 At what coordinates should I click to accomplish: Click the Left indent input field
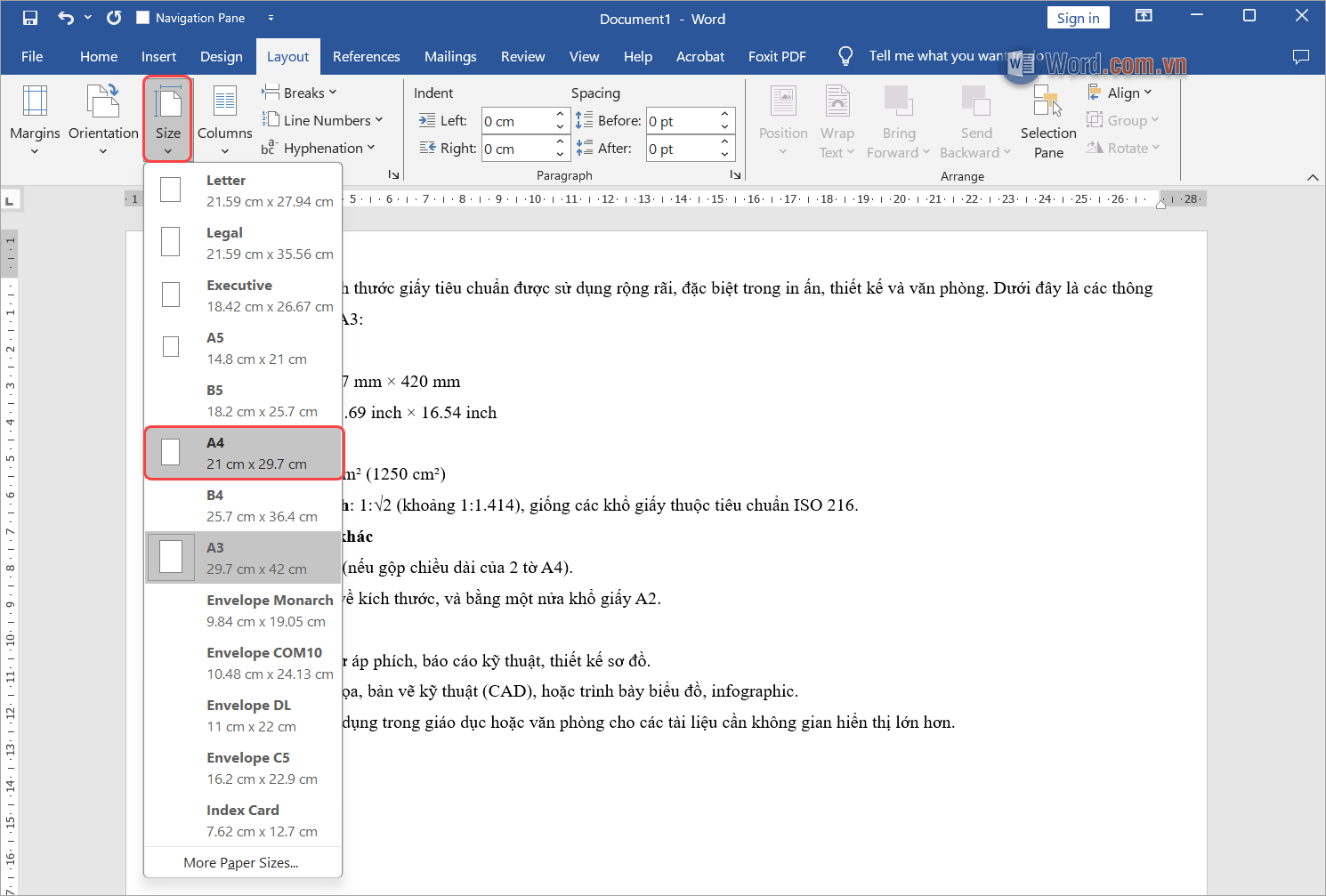516,121
